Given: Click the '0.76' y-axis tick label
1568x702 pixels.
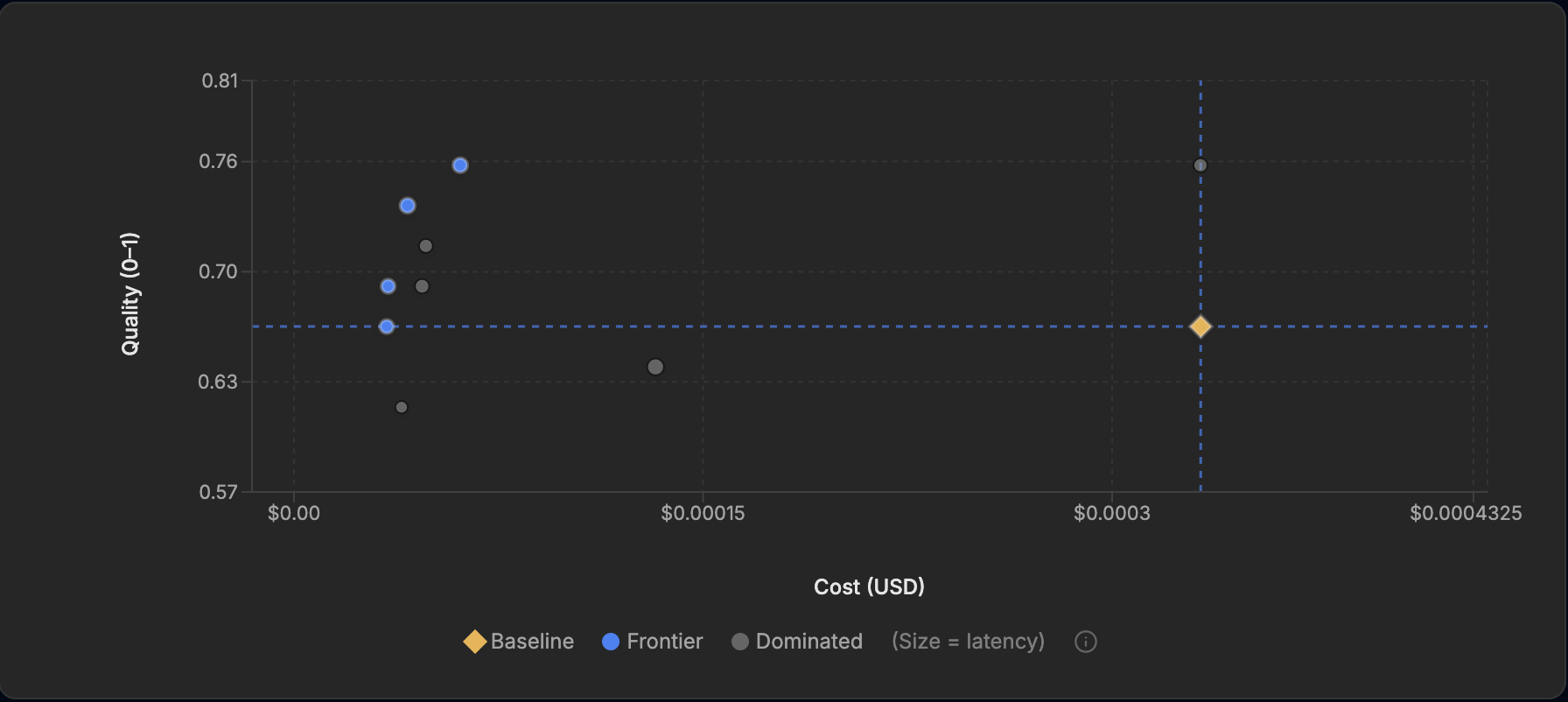Looking at the screenshot, I should click(219, 161).
